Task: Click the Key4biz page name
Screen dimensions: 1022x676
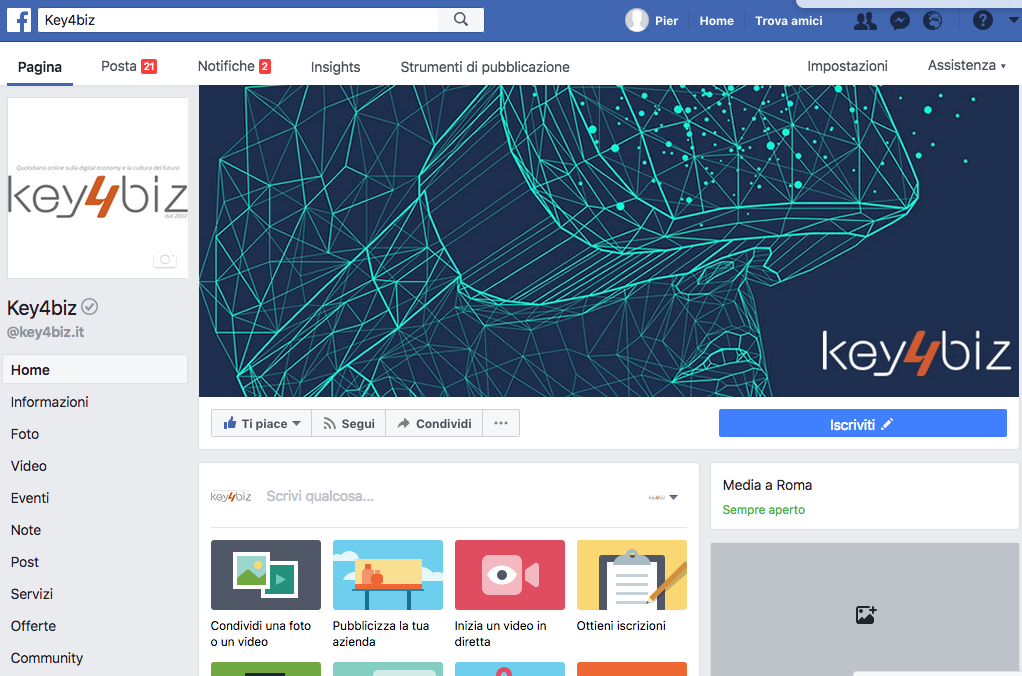Action: click(x=42, y=308)
